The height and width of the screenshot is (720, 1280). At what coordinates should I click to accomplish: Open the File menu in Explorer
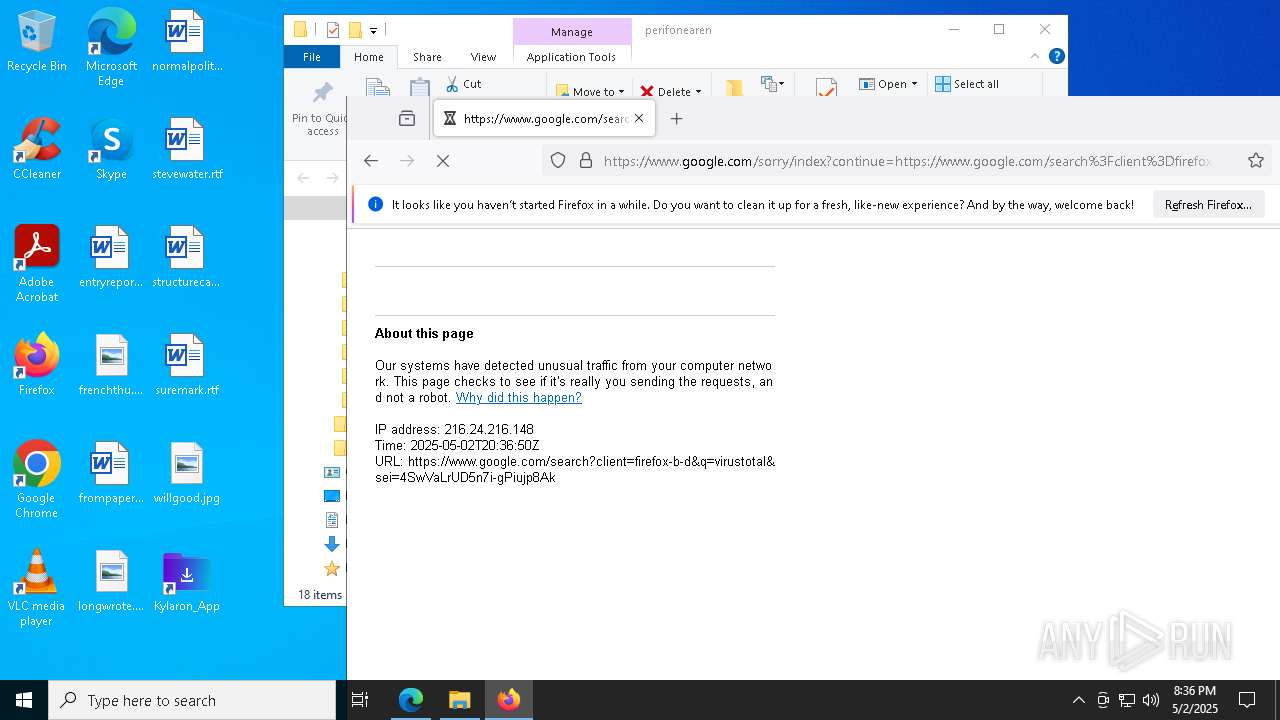click(x=312, y=57)
